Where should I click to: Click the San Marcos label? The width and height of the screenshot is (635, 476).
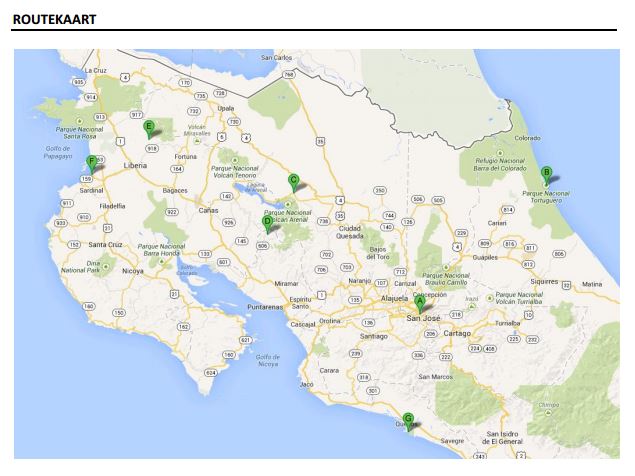click(436, 377)
